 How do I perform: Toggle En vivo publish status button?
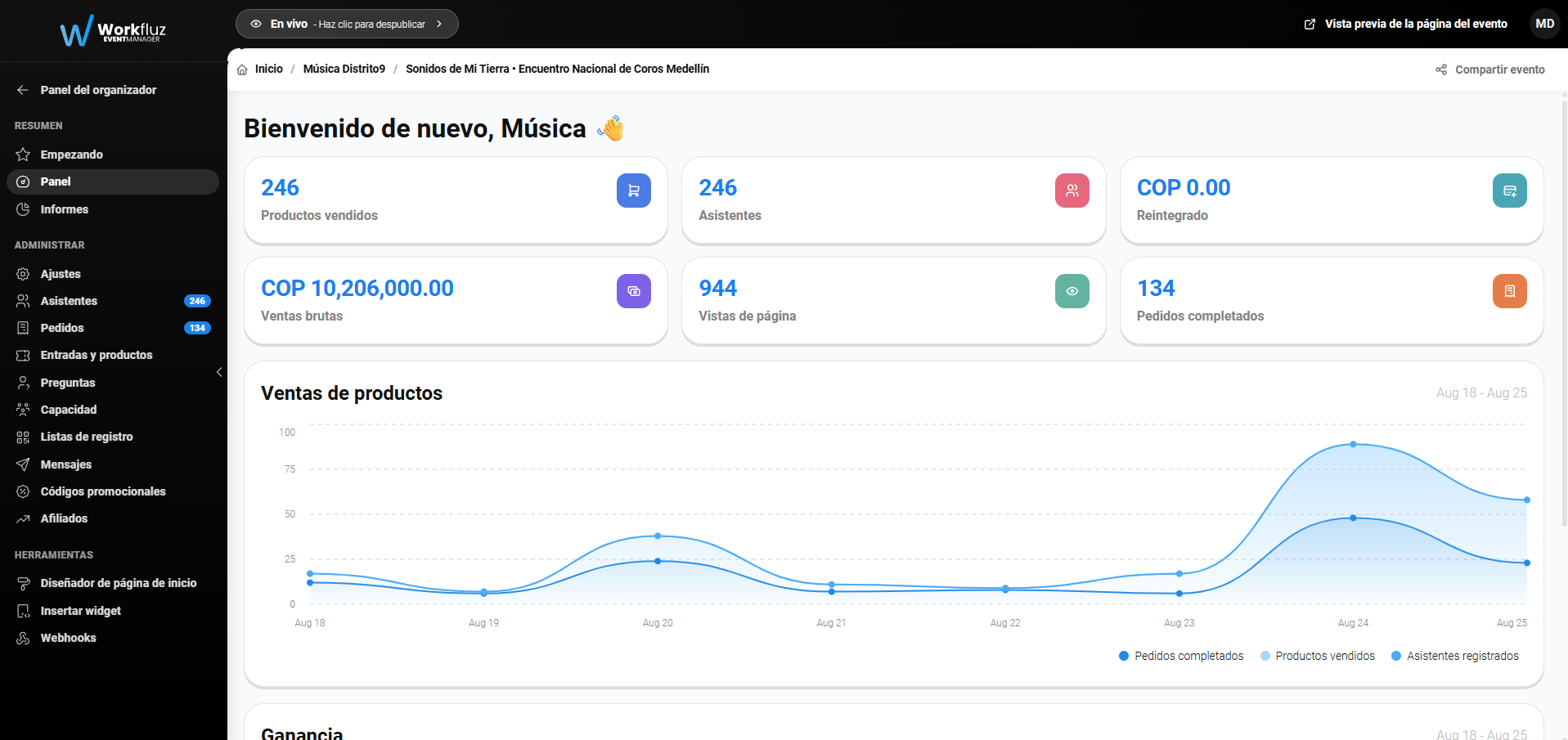point(347,24)
